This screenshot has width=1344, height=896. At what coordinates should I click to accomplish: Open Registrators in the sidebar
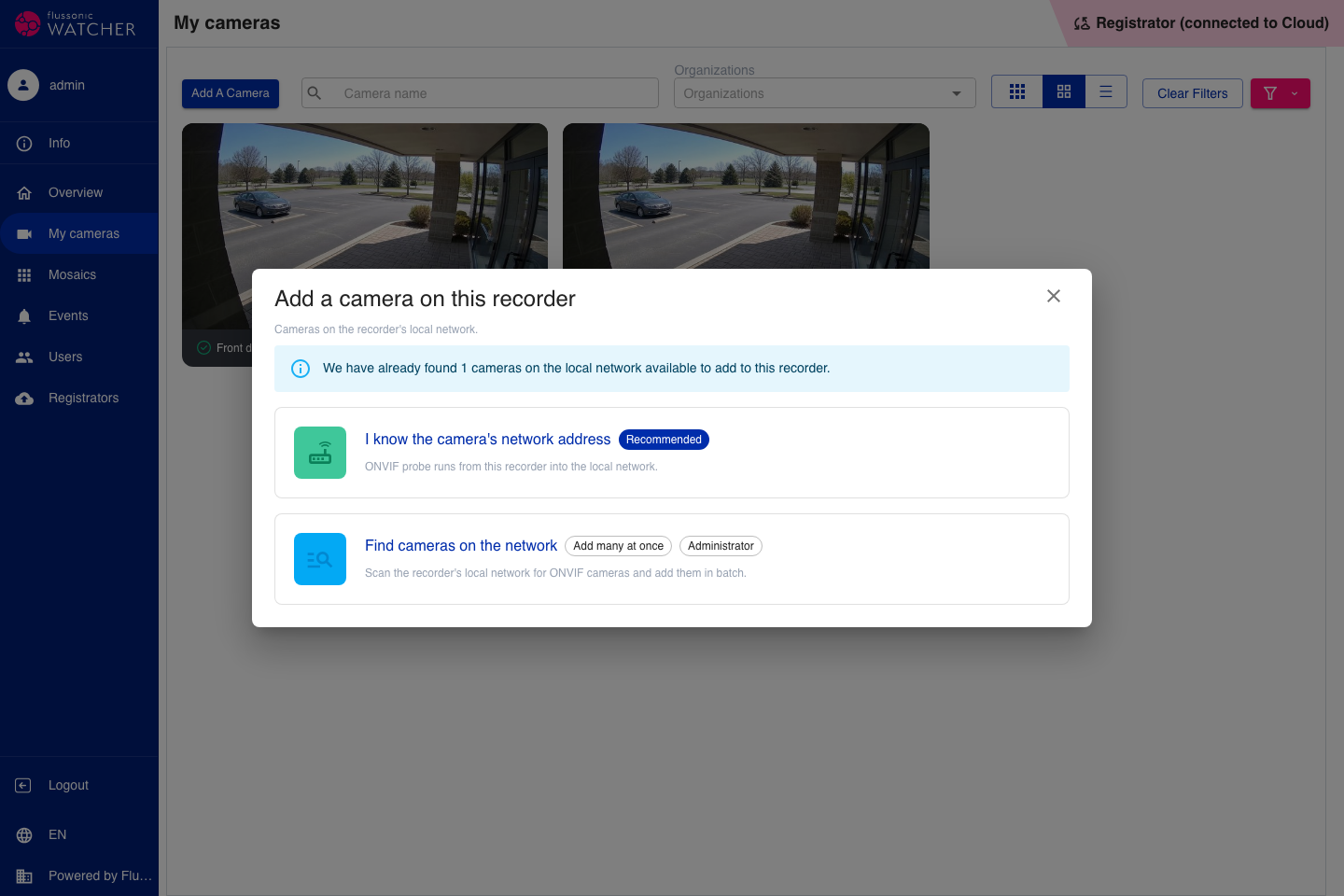point(79,398)
